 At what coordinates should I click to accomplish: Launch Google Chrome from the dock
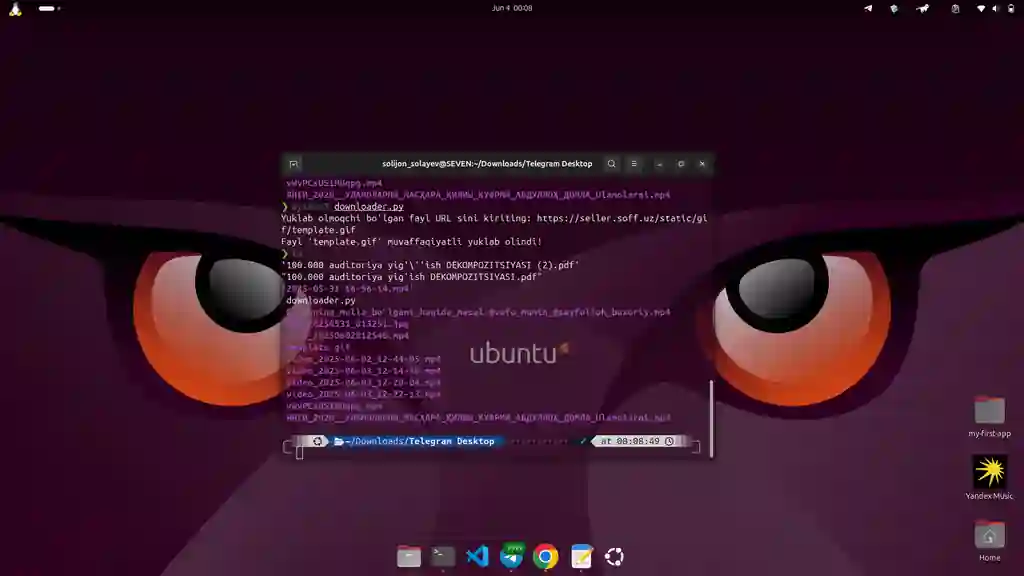point(545,556)
